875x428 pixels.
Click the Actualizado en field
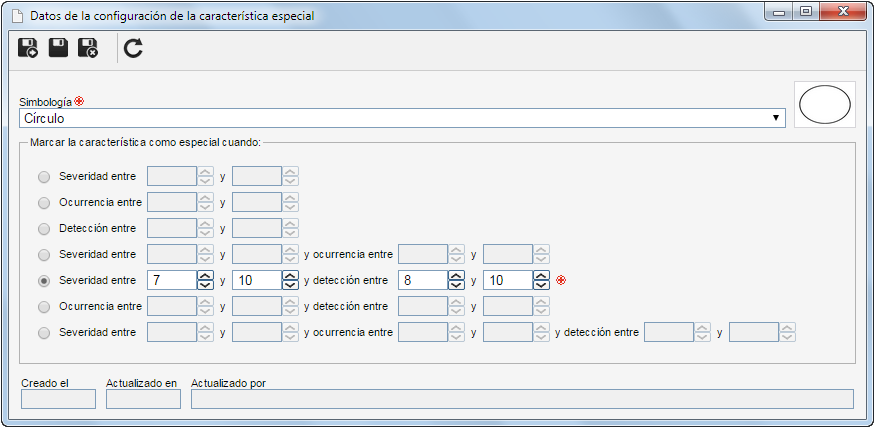click(143, 399)
